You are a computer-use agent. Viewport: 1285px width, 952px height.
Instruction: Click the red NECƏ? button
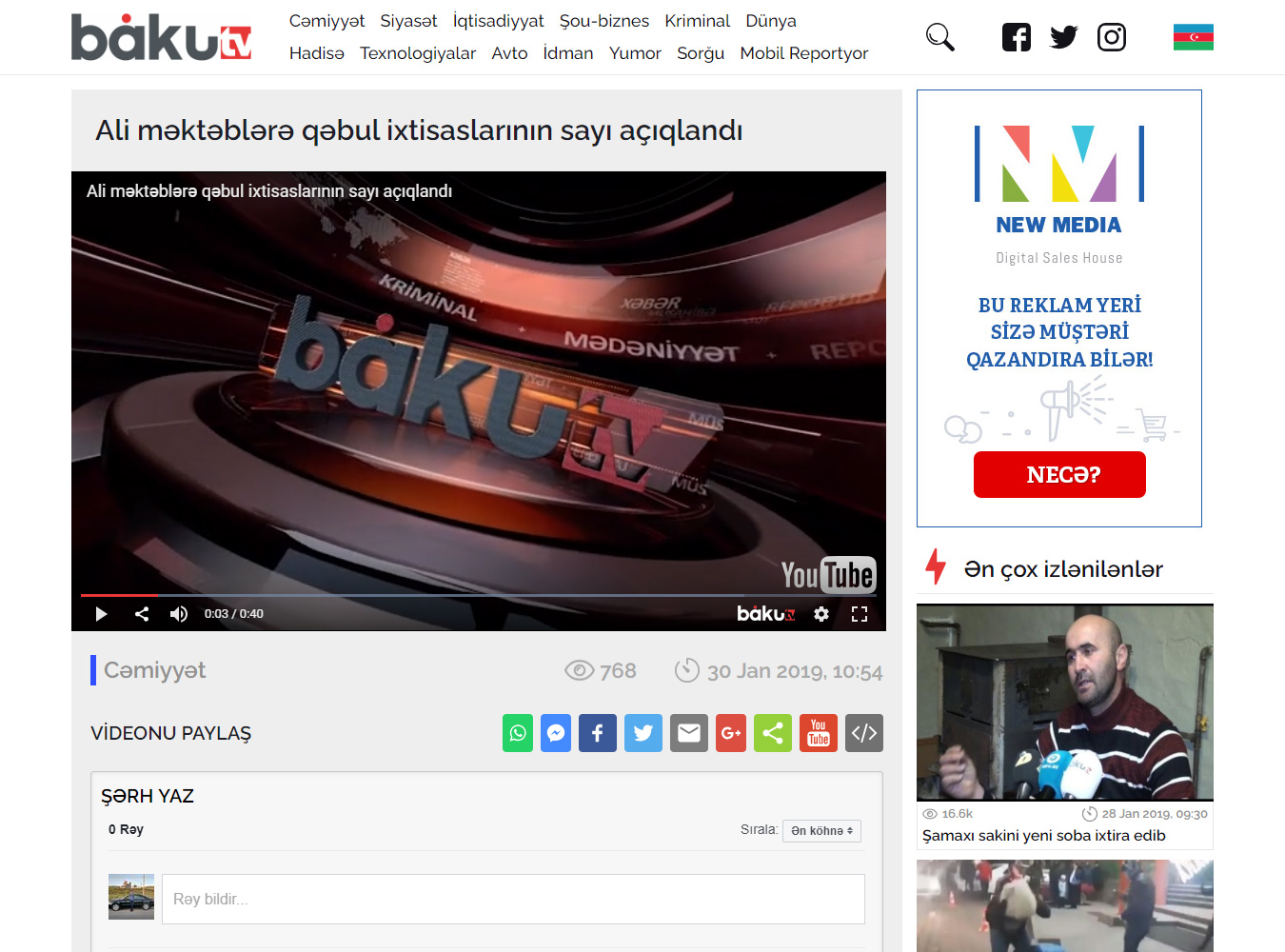pyautogui.click(x=1059, y=474)
